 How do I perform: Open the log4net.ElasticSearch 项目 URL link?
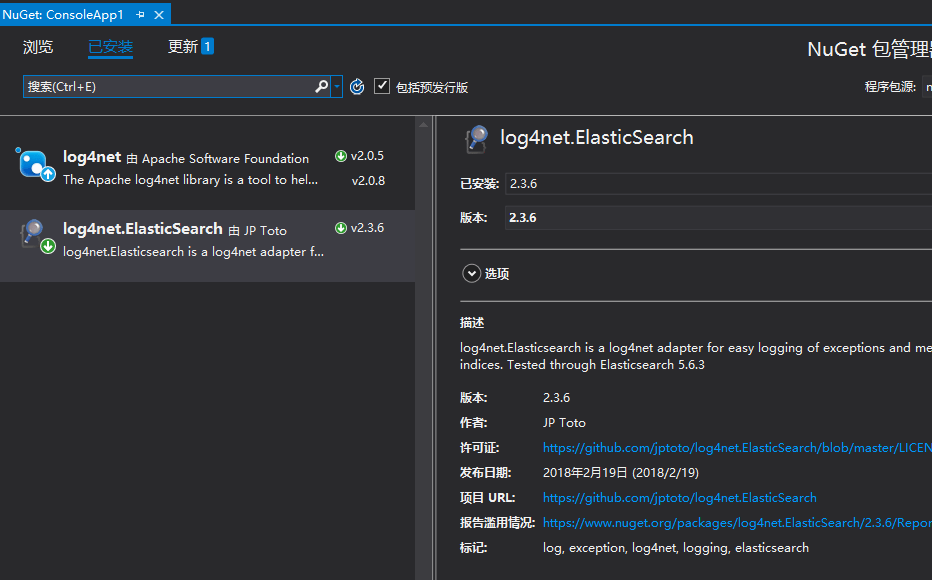click(680, 497)
